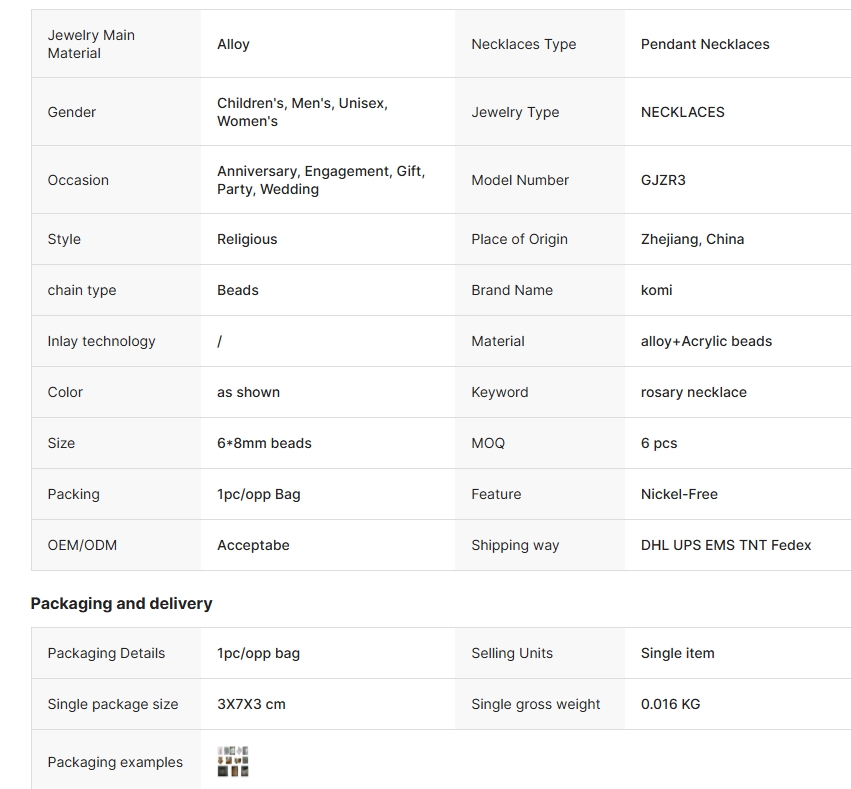
Task: Click the 3X7X3 cm package size
Action: tap(251, 704)
